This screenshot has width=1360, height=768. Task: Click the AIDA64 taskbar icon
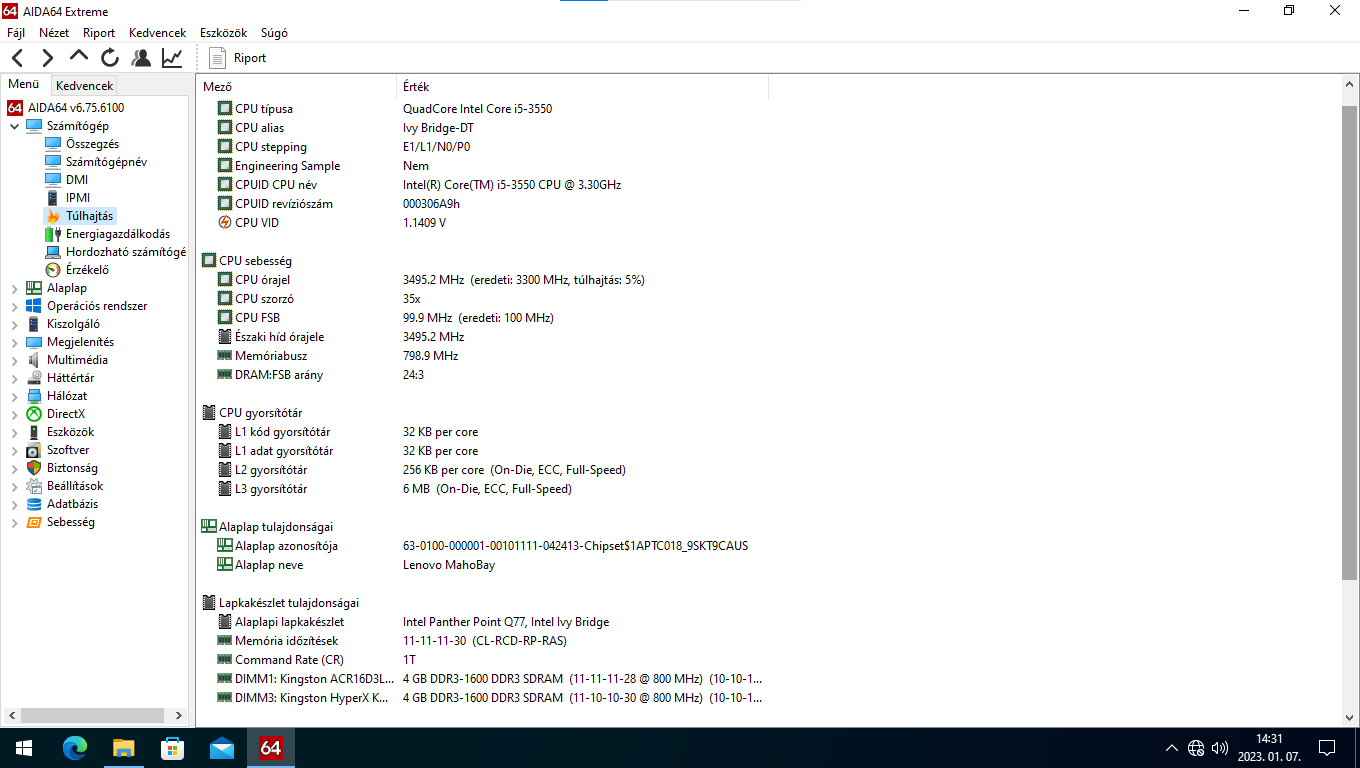[x=270, y=747]
